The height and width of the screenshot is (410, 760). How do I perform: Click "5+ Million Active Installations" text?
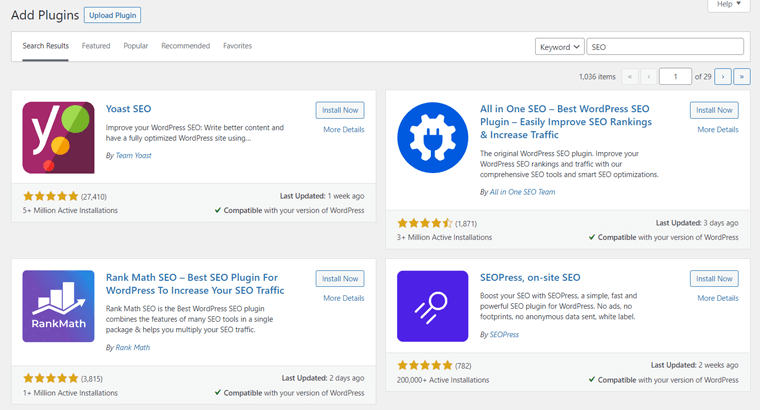click(x=70, y=210)
